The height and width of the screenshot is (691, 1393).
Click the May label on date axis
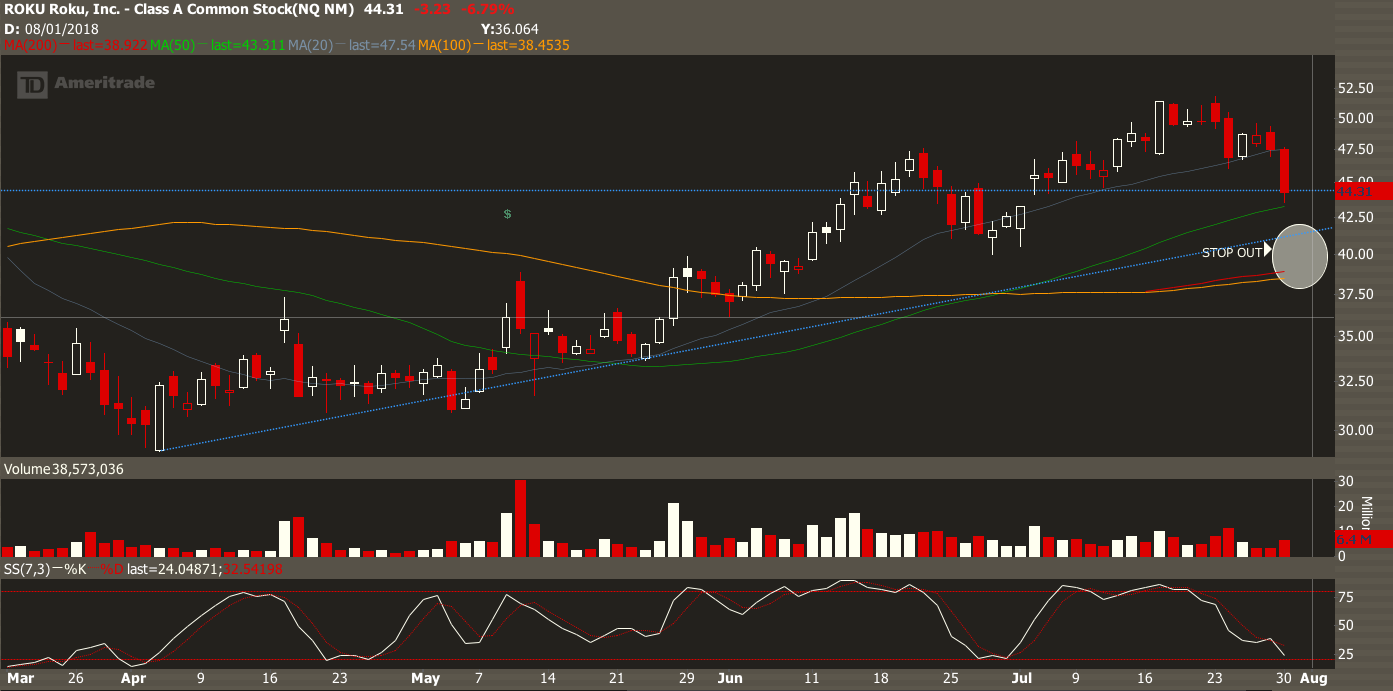[425, 678]
